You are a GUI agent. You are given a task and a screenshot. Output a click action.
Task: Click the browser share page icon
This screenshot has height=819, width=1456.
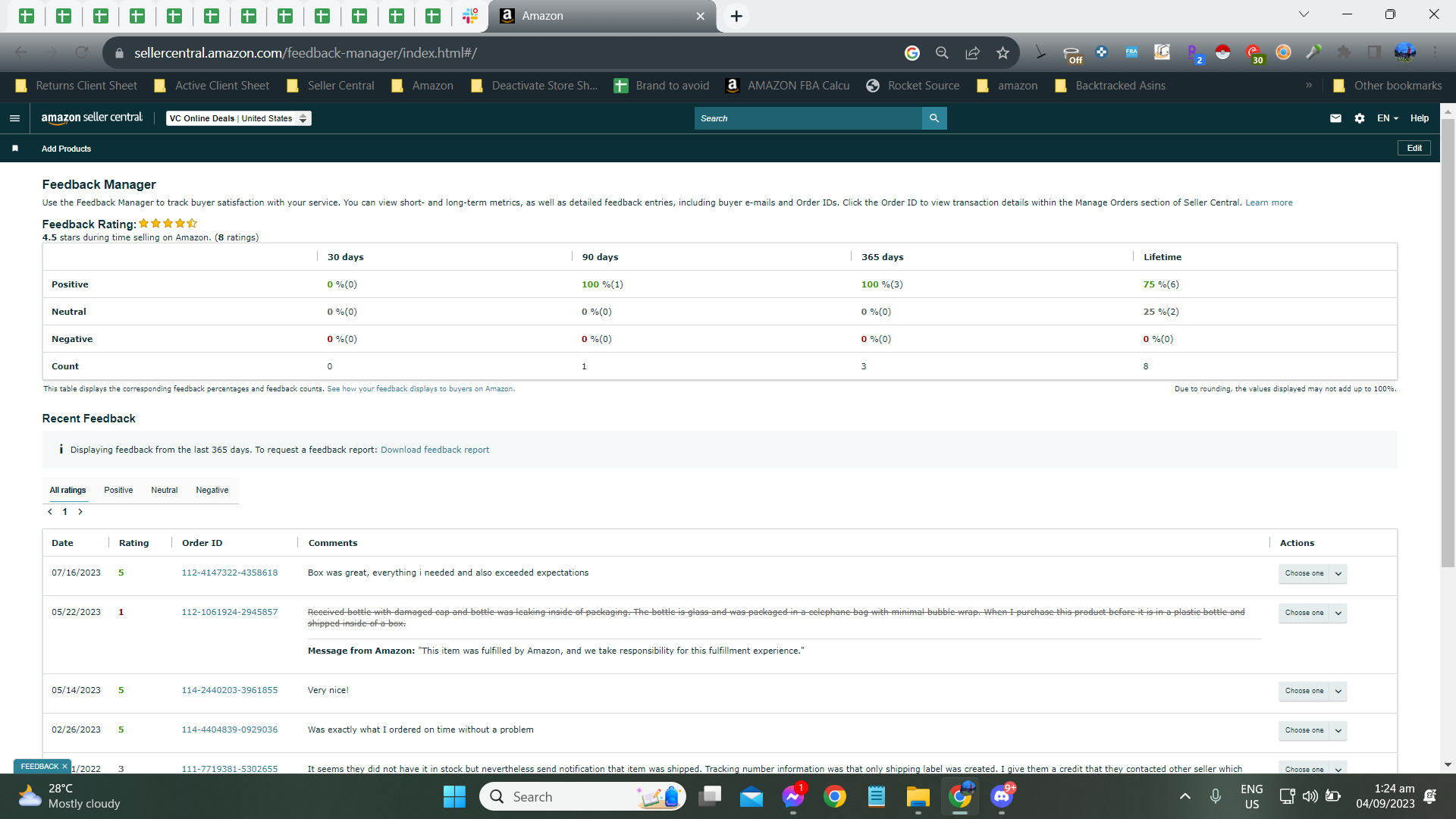[972, 53]
